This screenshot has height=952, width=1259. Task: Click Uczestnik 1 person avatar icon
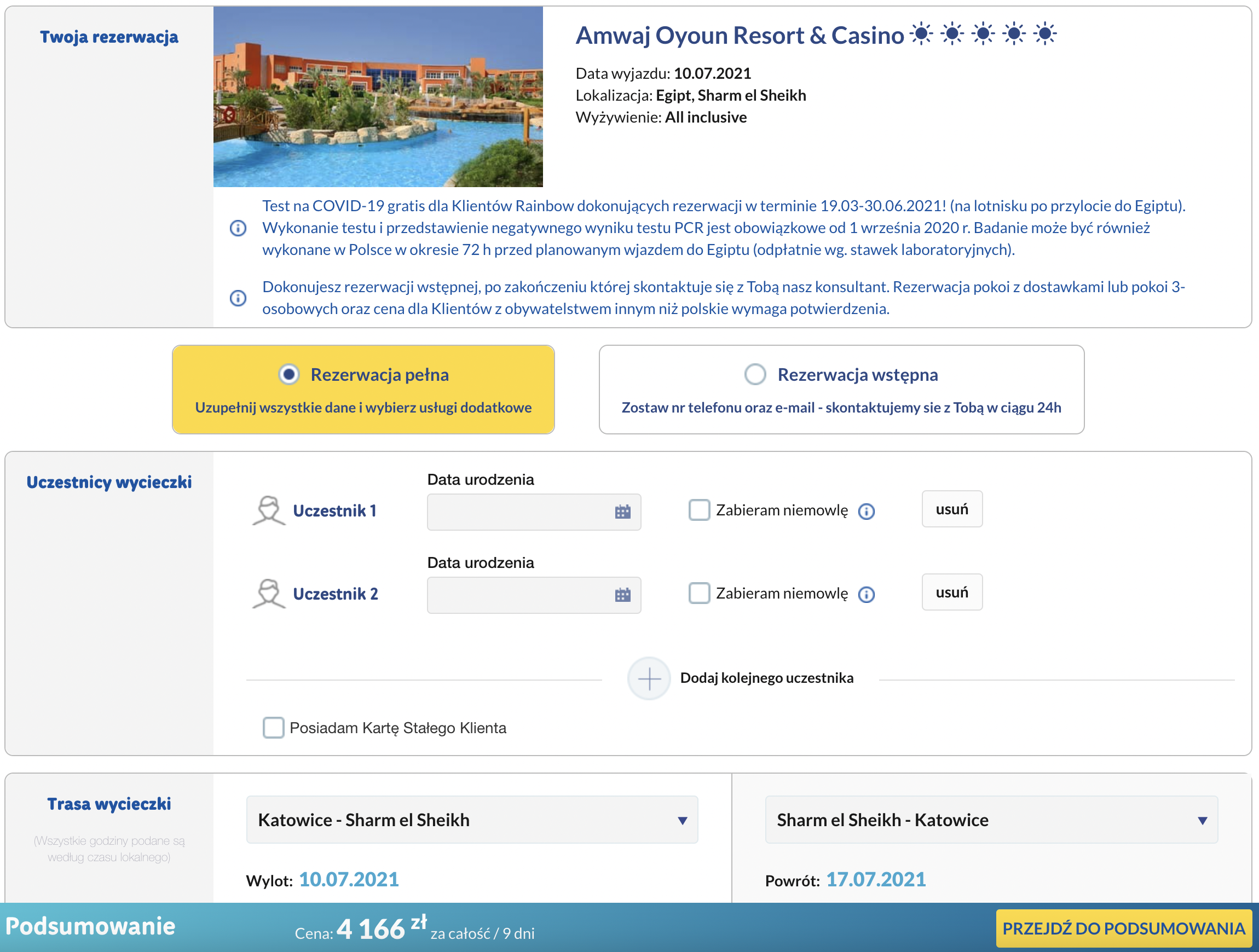[269, 510]
